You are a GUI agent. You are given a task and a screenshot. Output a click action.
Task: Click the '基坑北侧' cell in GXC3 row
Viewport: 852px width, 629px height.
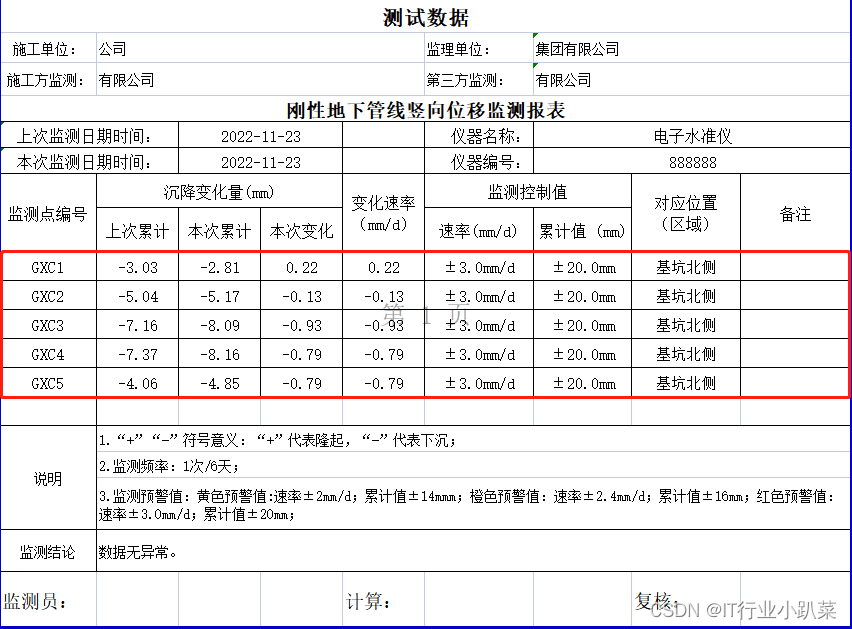tap(686, 325)
